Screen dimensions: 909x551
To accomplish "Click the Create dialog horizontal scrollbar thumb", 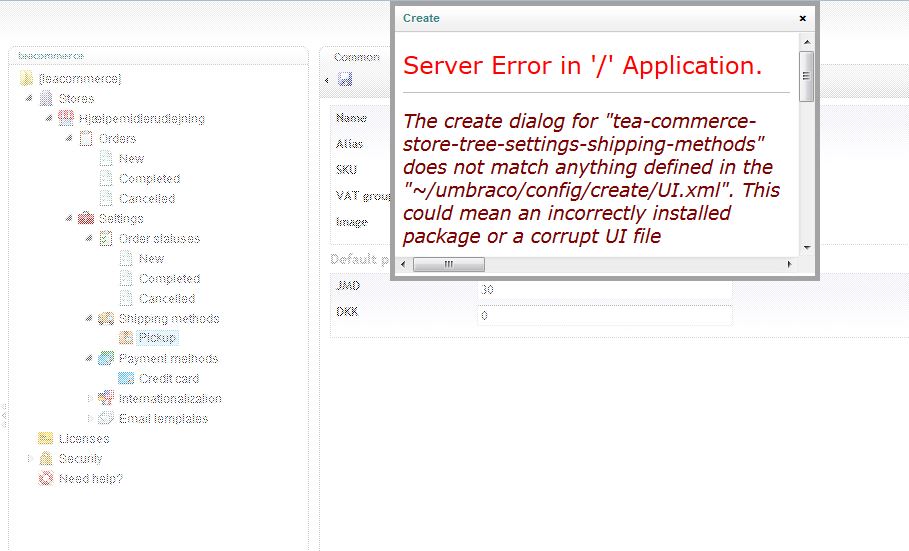I will pos(449,264).
